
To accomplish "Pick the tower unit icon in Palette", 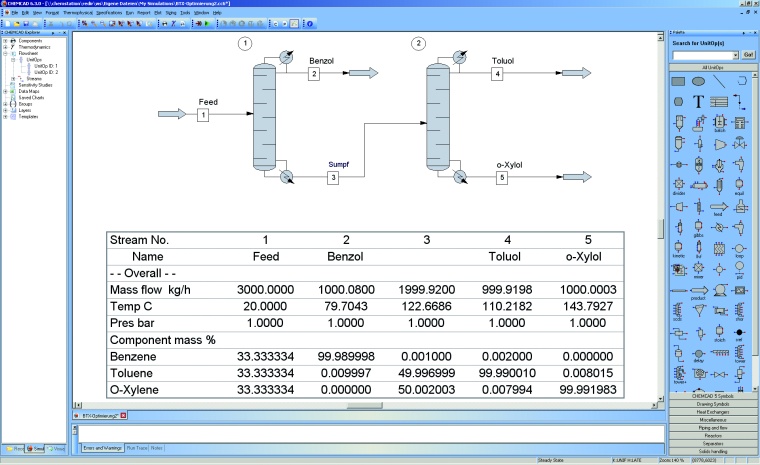I will [x=740, y=354].
